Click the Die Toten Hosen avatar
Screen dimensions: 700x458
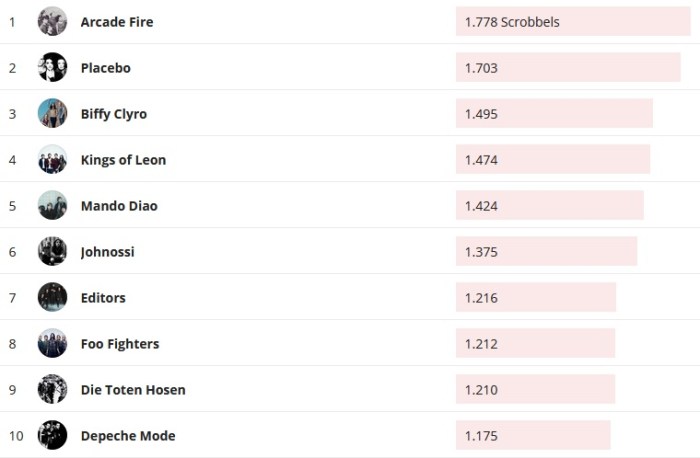pos(52,389)
